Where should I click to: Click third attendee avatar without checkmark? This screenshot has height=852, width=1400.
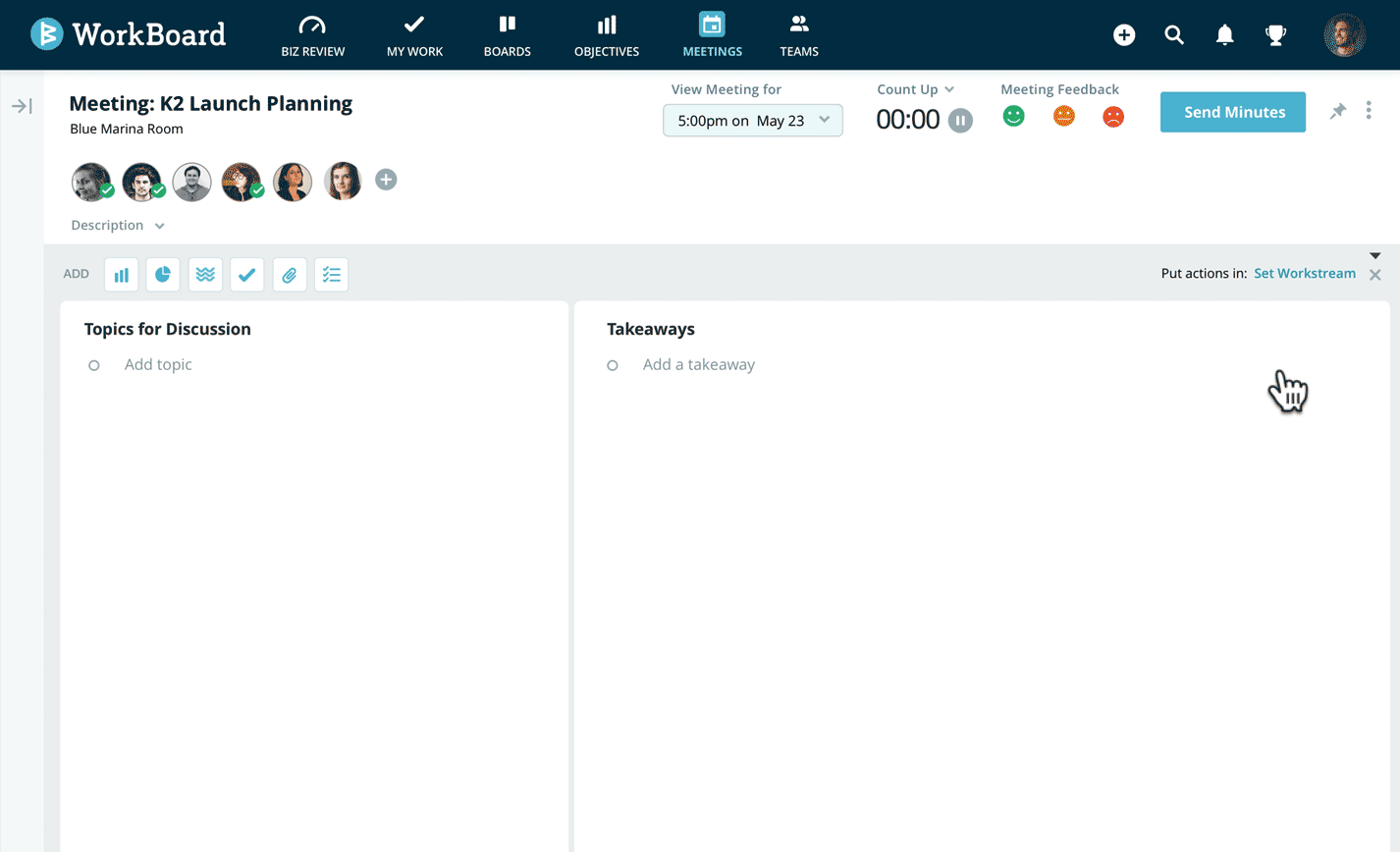[x=191, y=182]
